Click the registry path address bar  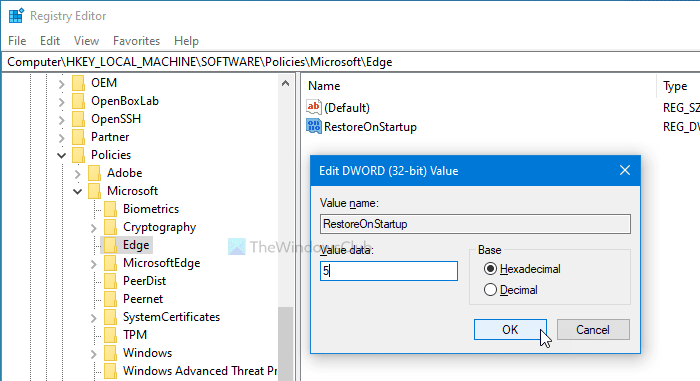coord(351,62)
